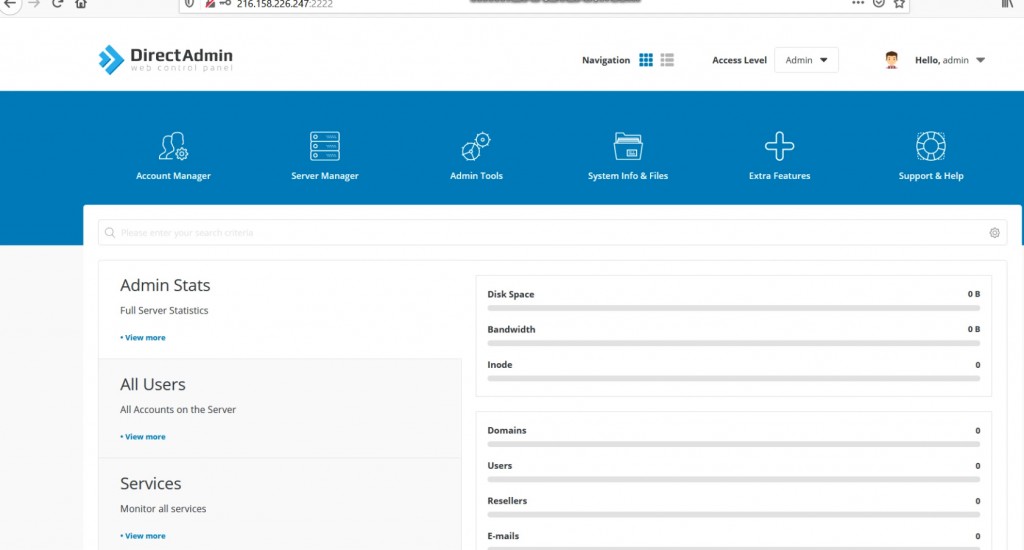Open browser library icon
The image size is (1024, 550).
(x=1008, y=4)
